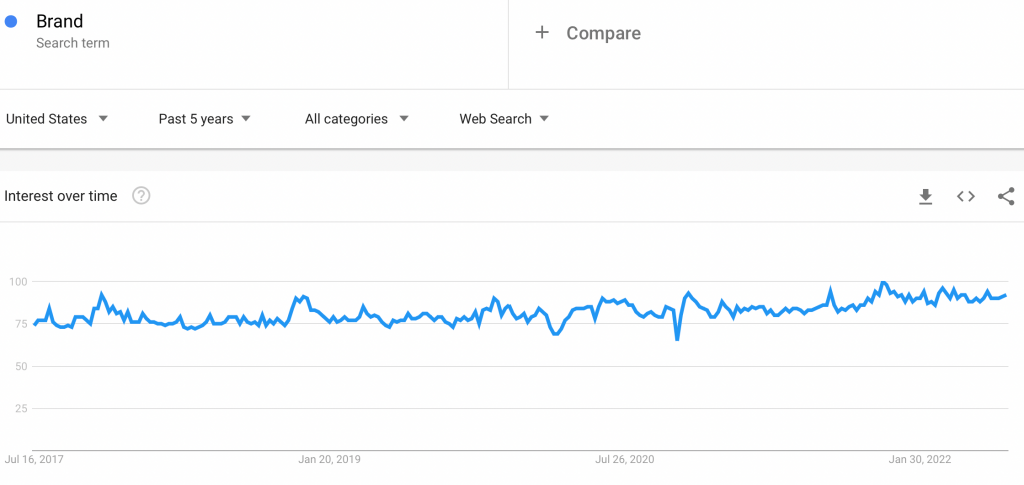Viewport: 1024px width, 485px height.
Task: Select the Jul 26, 2020 axis date
Action: (x=626, y=460)
